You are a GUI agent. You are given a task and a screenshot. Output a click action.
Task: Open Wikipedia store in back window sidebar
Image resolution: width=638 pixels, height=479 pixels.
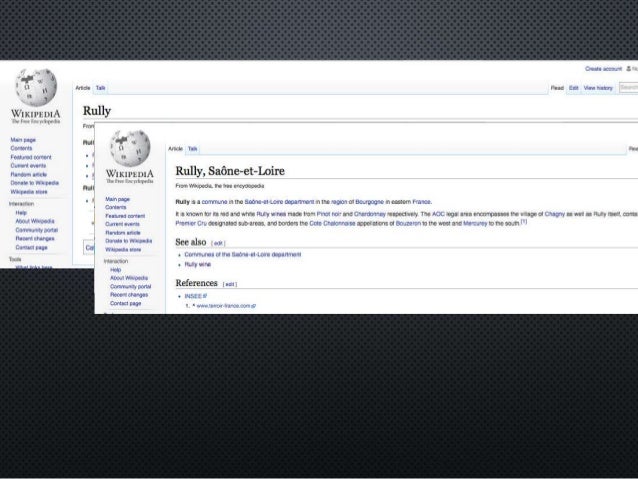29,192
